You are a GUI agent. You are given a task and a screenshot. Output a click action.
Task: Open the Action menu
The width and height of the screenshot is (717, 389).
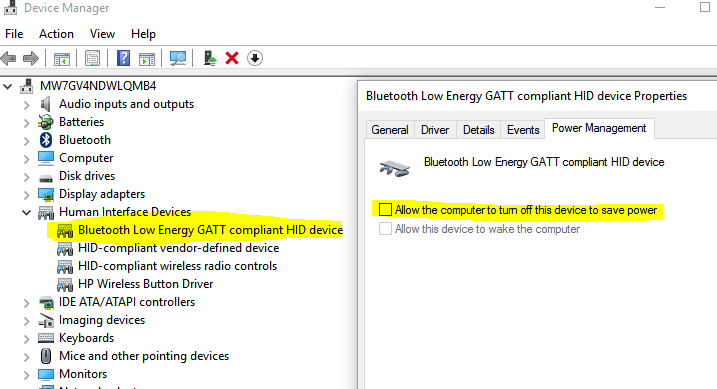(x=56, y=34)
